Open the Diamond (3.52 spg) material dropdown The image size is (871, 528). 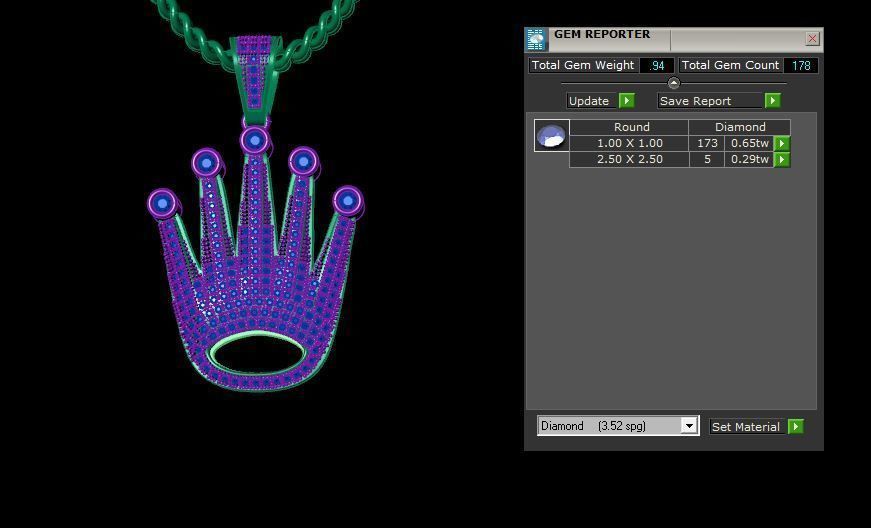[x=689, y=426]
